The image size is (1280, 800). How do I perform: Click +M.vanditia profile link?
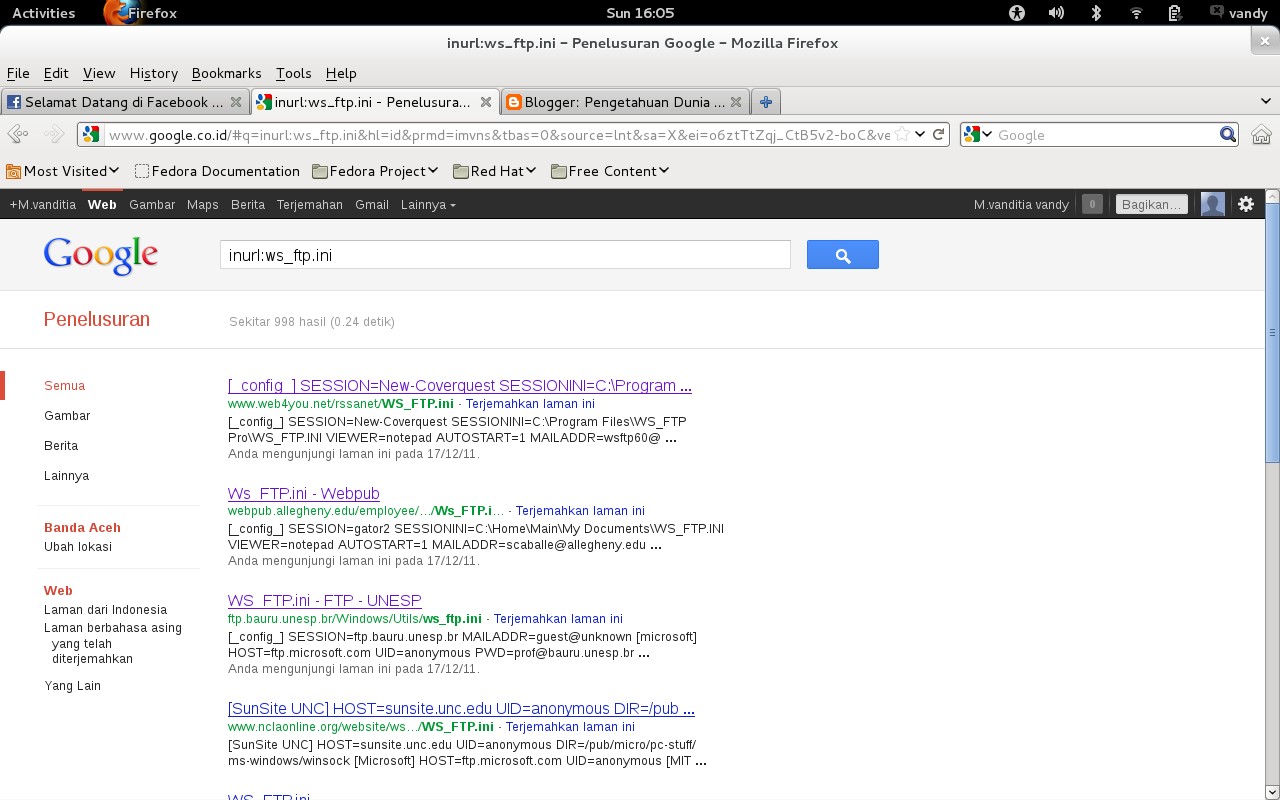pyautogui.click(x=43, y=204)
